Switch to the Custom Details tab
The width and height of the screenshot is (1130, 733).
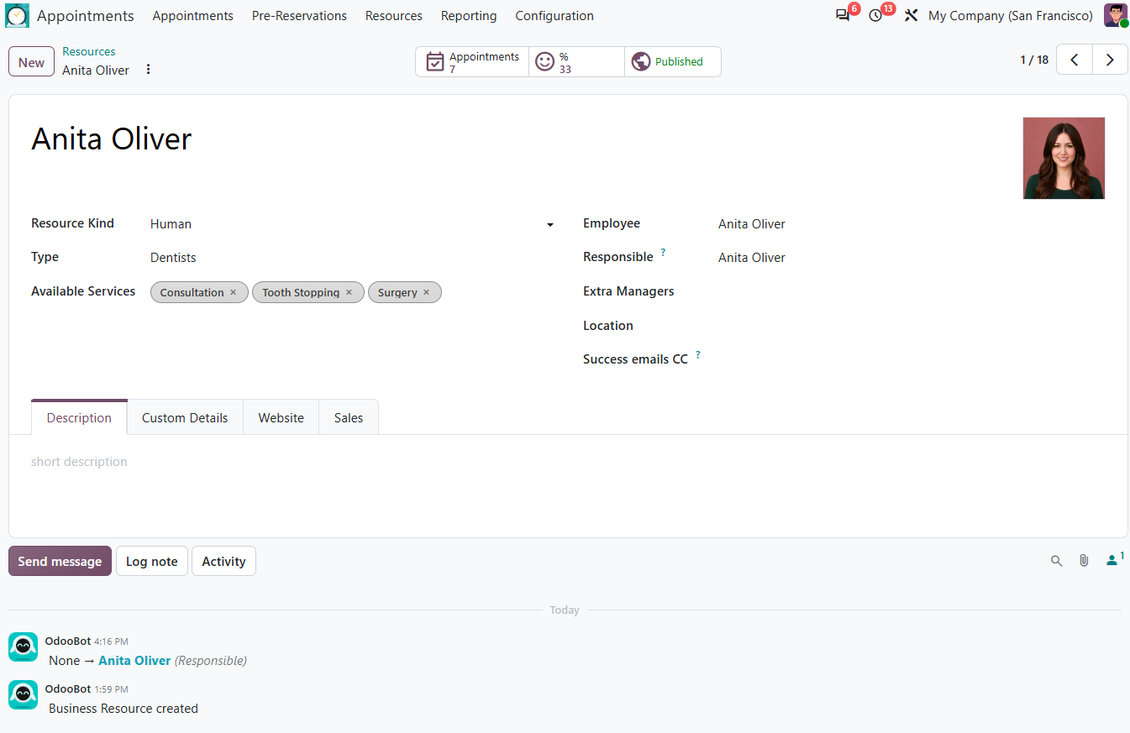tap(184, 418)
